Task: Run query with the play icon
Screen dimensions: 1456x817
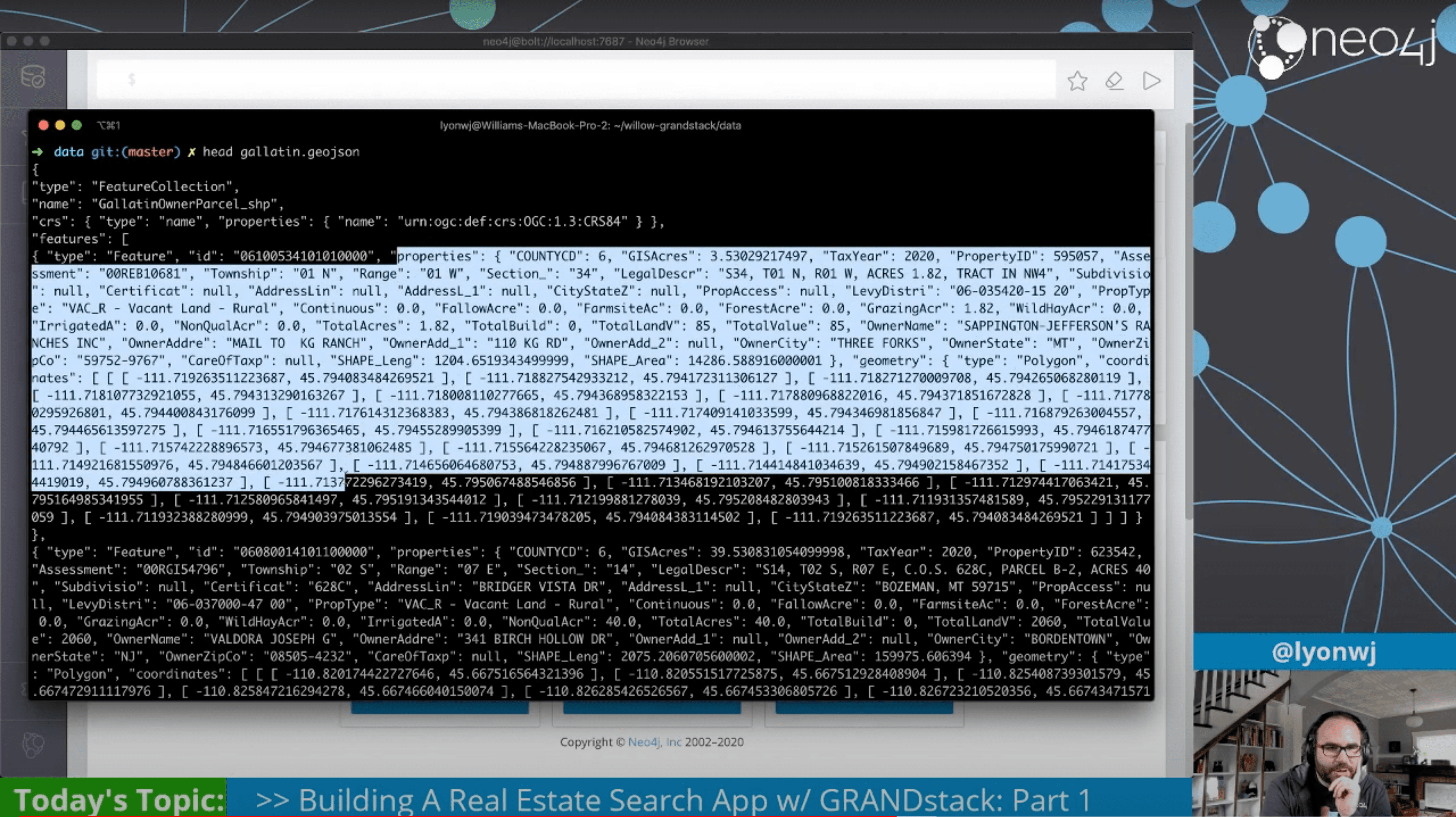Action: pyautogui.click(x=1151, y=81)
